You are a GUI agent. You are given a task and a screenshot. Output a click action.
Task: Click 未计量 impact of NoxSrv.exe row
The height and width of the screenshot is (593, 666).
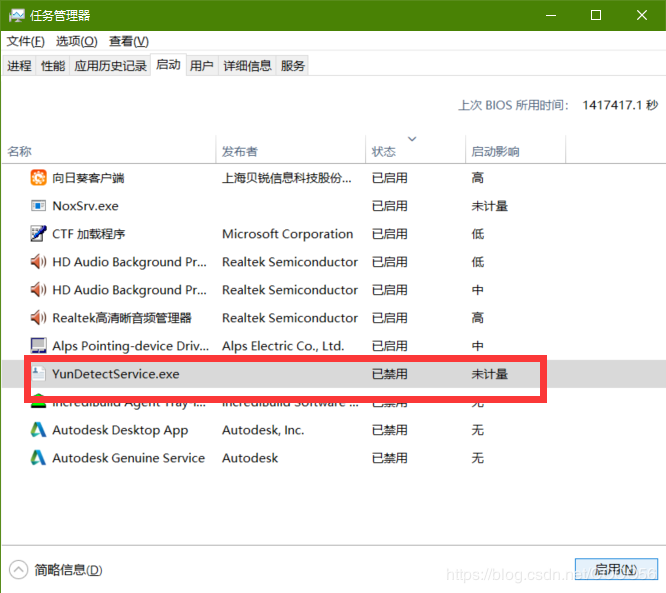point(489,206)
